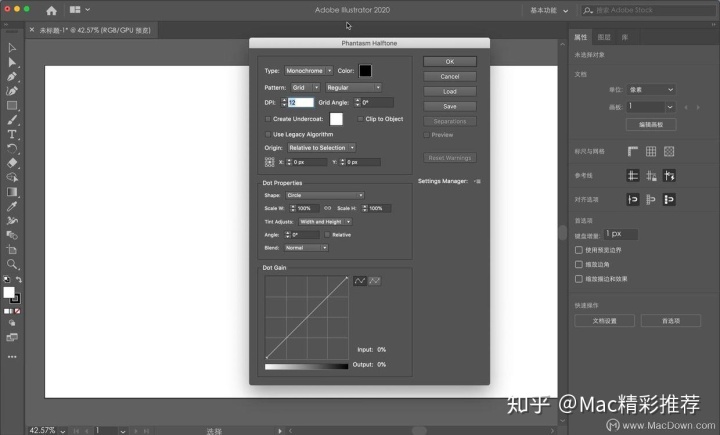This screenshot has width=720, height=435.
Task: Open the Edit Toolbar three dots
Action: pyautogui.click(x=12, y=356)
